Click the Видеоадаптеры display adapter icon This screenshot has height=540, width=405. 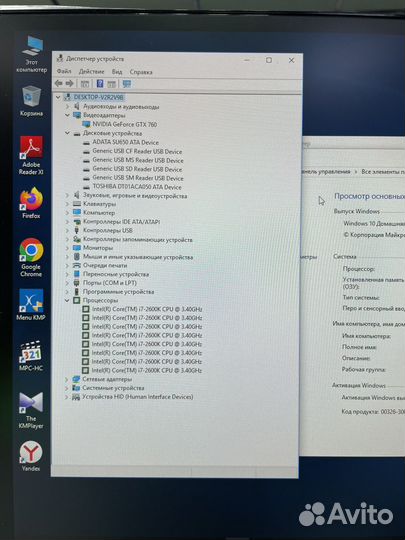(x=77, y=115)
